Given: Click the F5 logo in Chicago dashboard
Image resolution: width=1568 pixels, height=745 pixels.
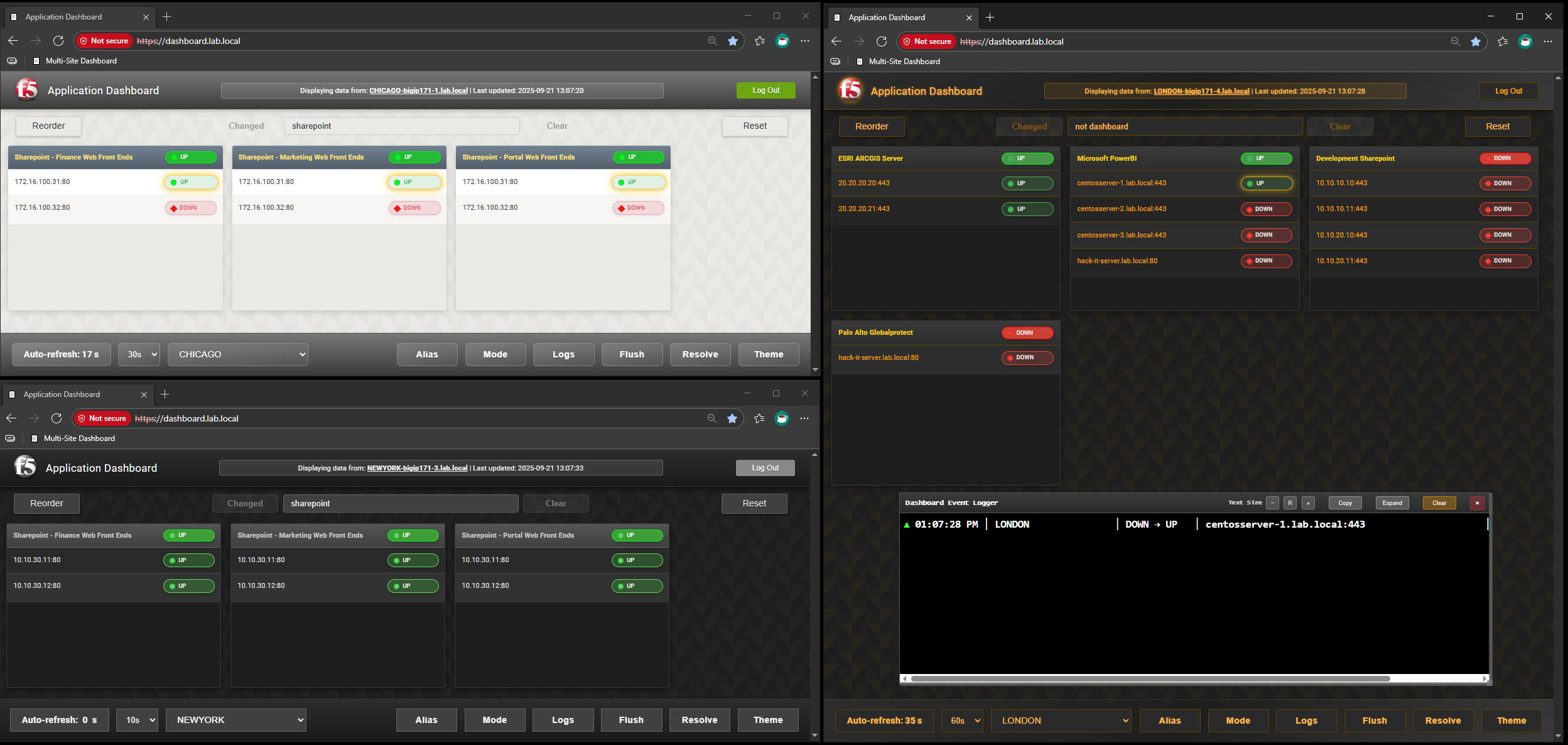Looking at the screenshot, I should pos(27,90).
